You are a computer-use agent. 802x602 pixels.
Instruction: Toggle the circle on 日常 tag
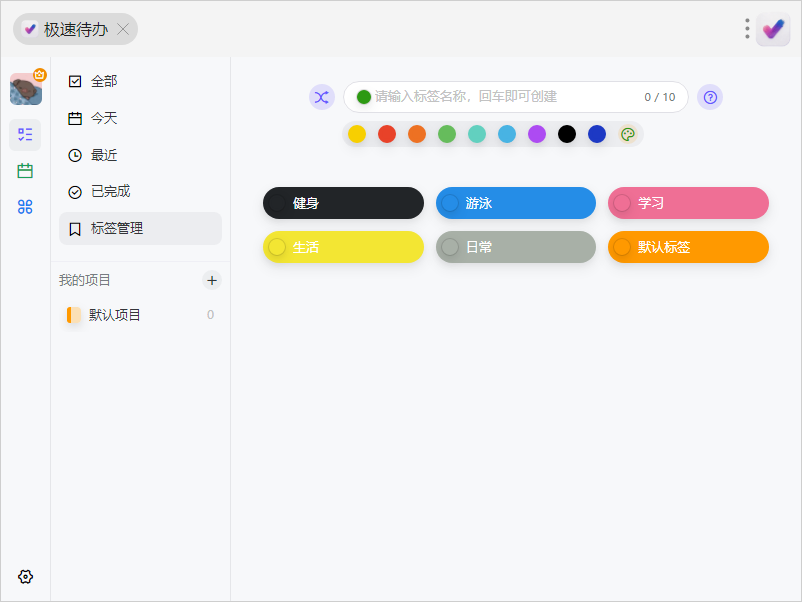pos(450,247)
